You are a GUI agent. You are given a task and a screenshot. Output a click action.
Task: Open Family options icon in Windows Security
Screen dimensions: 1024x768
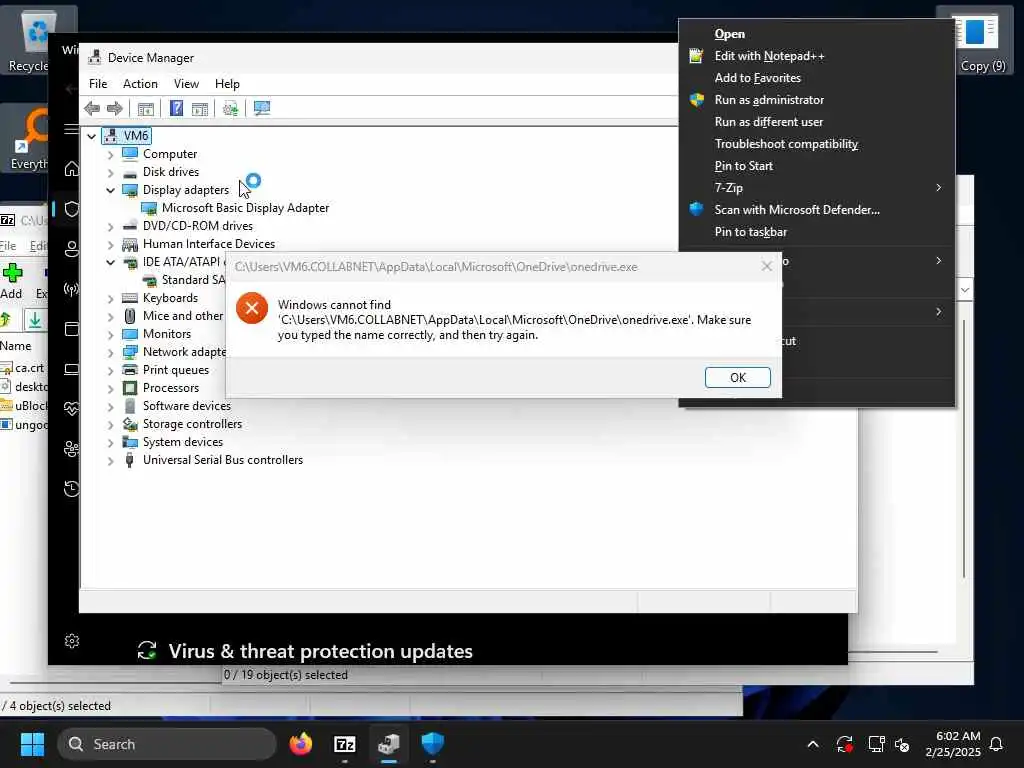click(x=72, y=449)
